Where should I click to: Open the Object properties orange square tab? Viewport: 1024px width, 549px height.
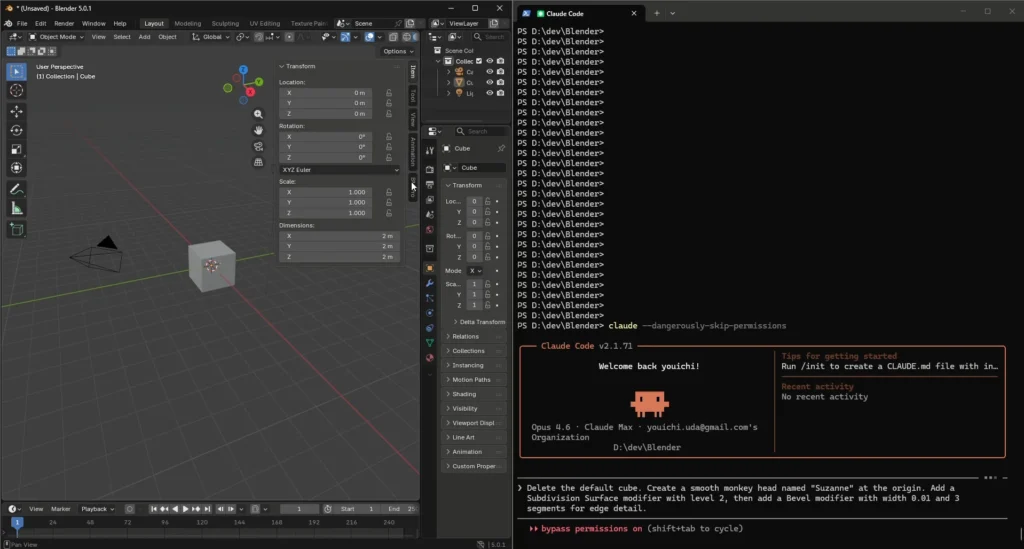point(430,268)
